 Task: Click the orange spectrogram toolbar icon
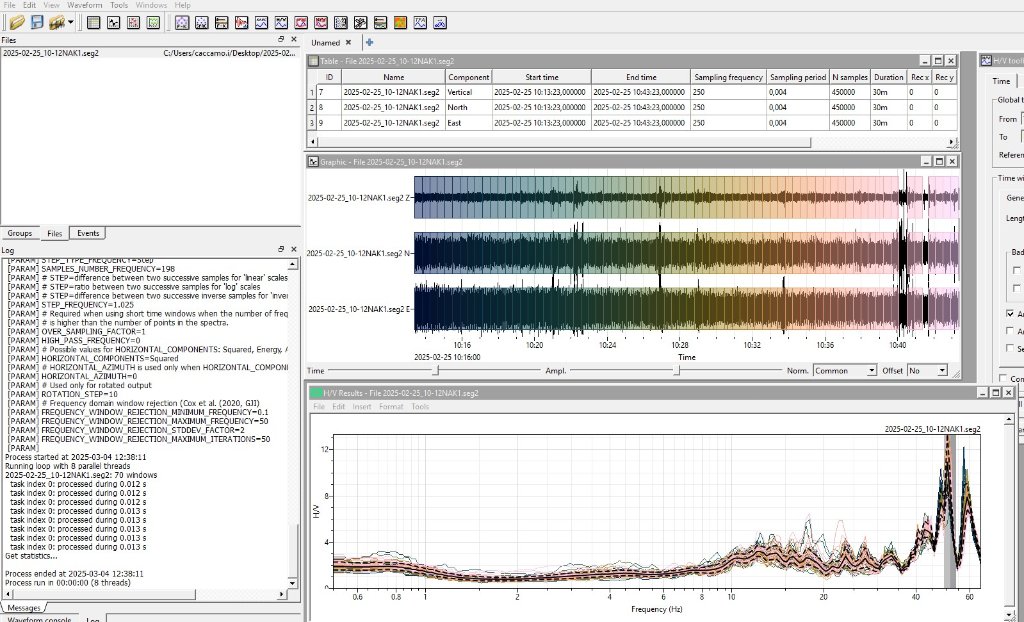coord(400,21)
